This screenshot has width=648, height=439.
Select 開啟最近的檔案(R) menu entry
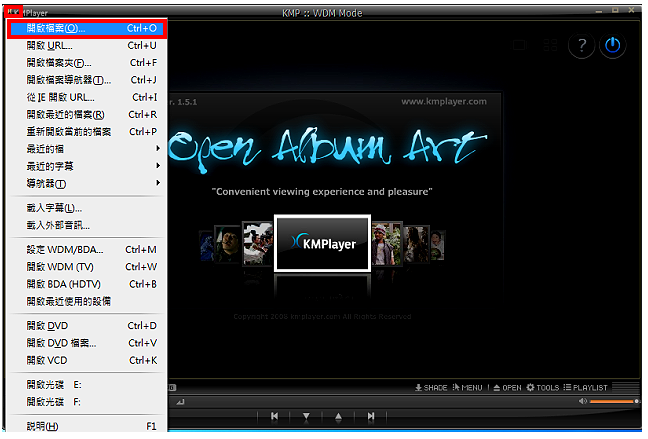tap(87, 115)
